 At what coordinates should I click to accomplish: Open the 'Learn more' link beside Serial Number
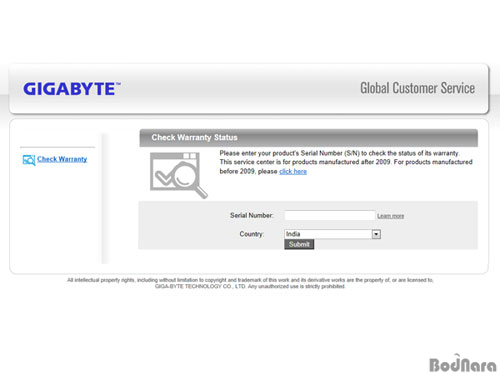(x=390, y=216)
